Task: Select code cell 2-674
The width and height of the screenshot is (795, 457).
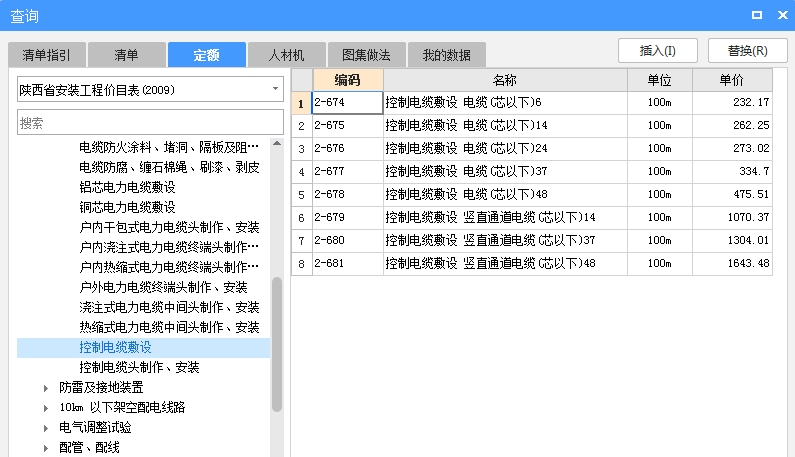Action: (x=348, y=102)
